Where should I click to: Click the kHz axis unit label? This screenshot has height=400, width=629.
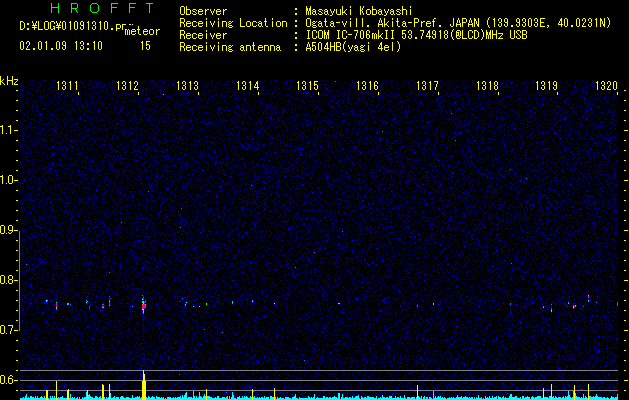9,81
